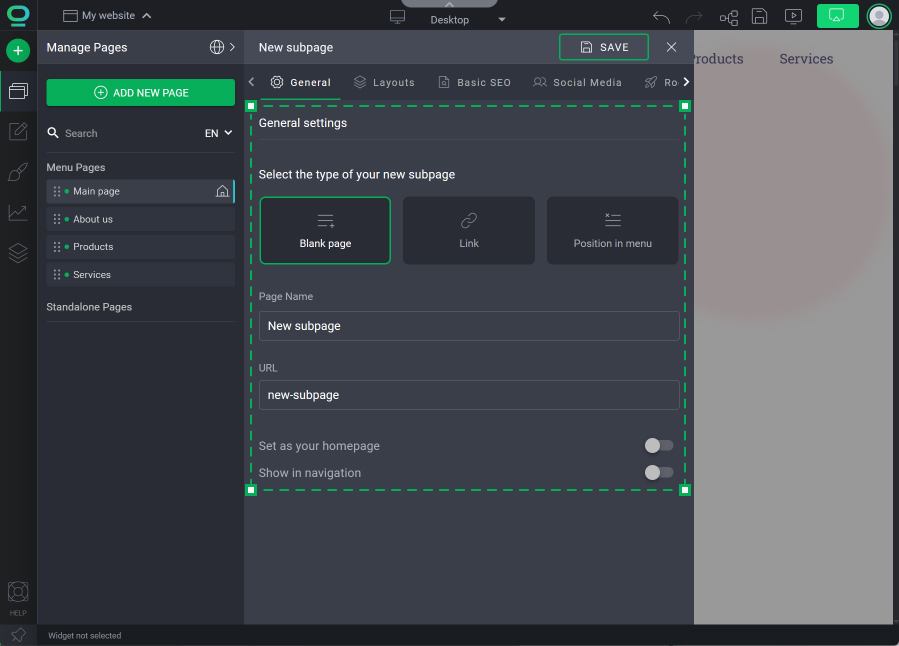Open the Pages icon in the left sidebar
899x646 pixels.
pyautogui.click(x=18, y=91)
